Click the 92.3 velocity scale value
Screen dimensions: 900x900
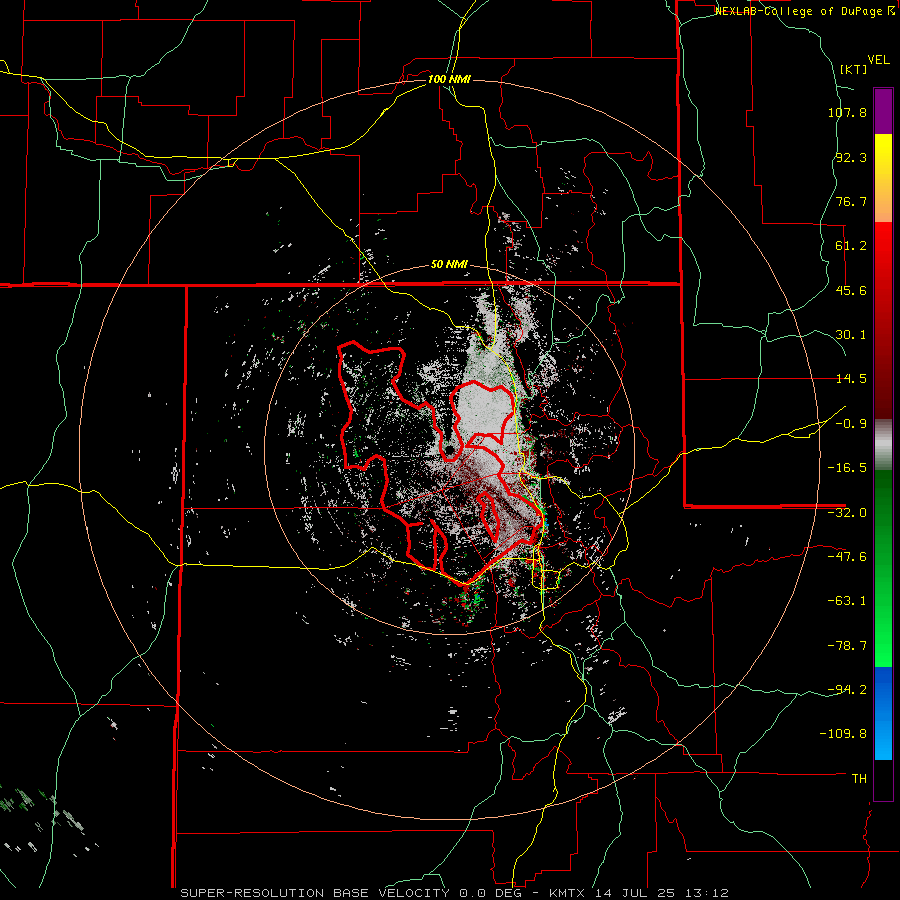851,157
